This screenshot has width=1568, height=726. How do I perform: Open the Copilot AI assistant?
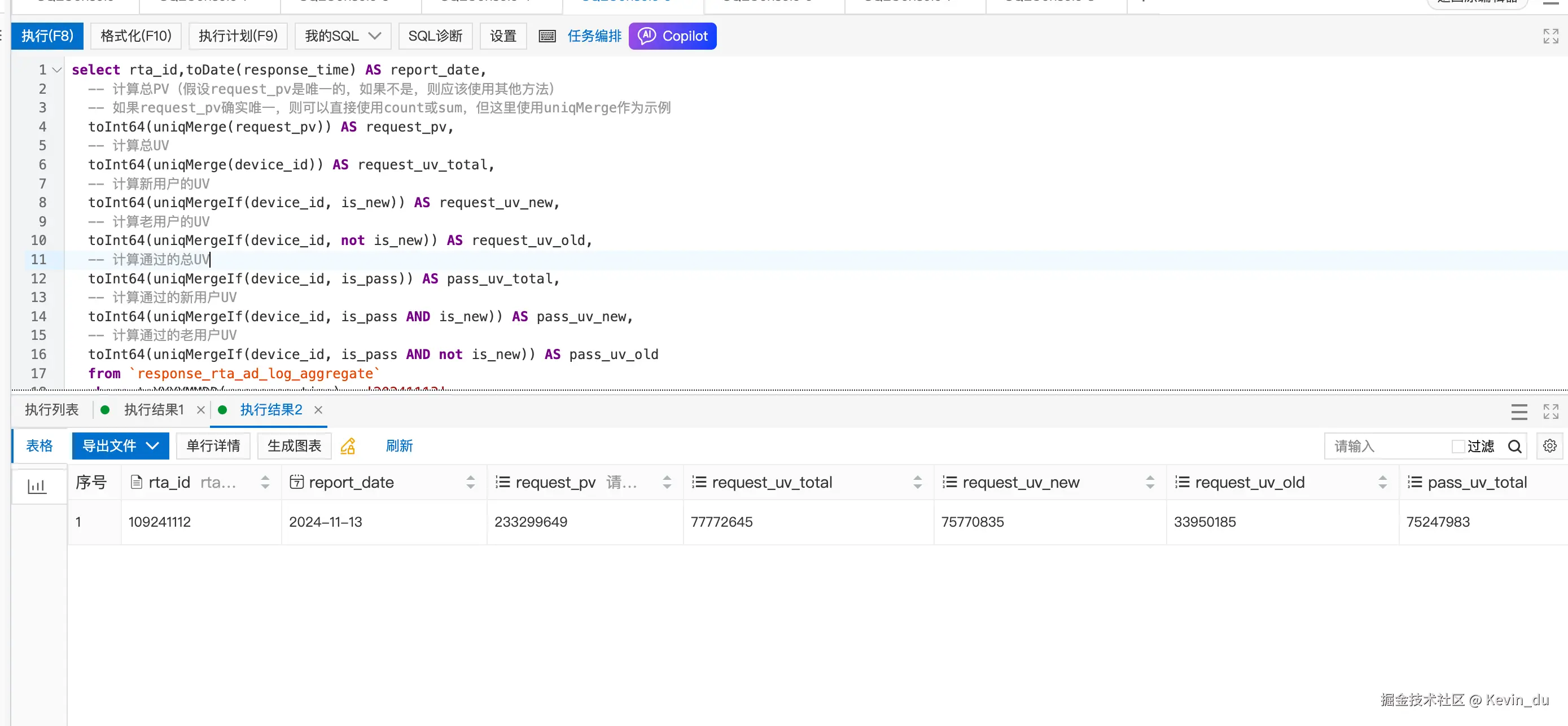672,36
